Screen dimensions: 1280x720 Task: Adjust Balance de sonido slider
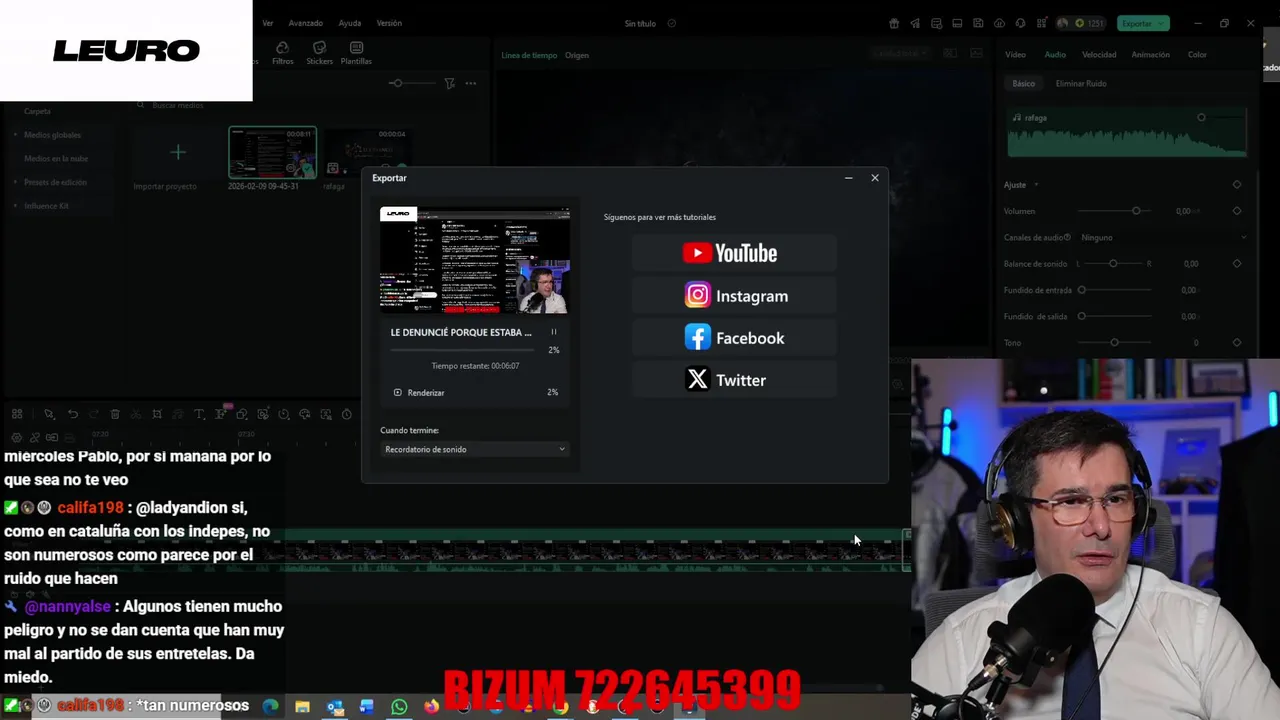click(x=1113, y=264)
